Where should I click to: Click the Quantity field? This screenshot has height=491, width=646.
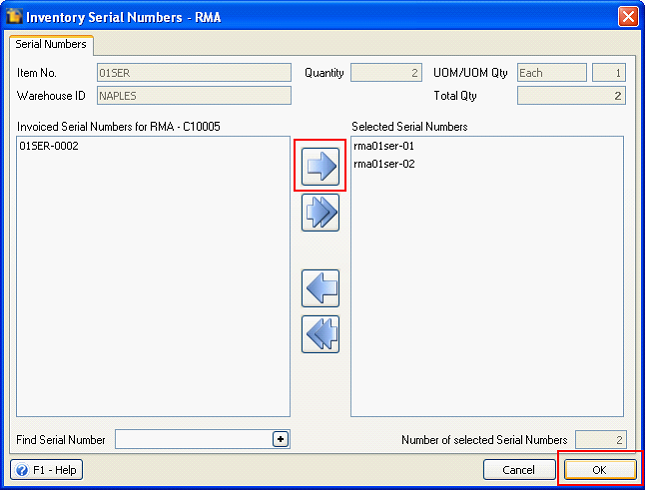(386, 73)
